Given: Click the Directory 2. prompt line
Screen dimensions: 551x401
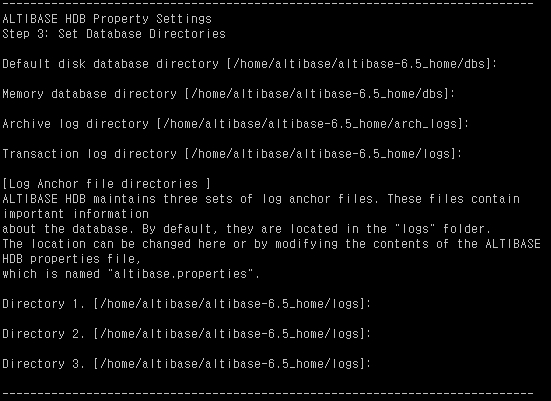Looking at the screenshot, I should click(x=187, y=334).
